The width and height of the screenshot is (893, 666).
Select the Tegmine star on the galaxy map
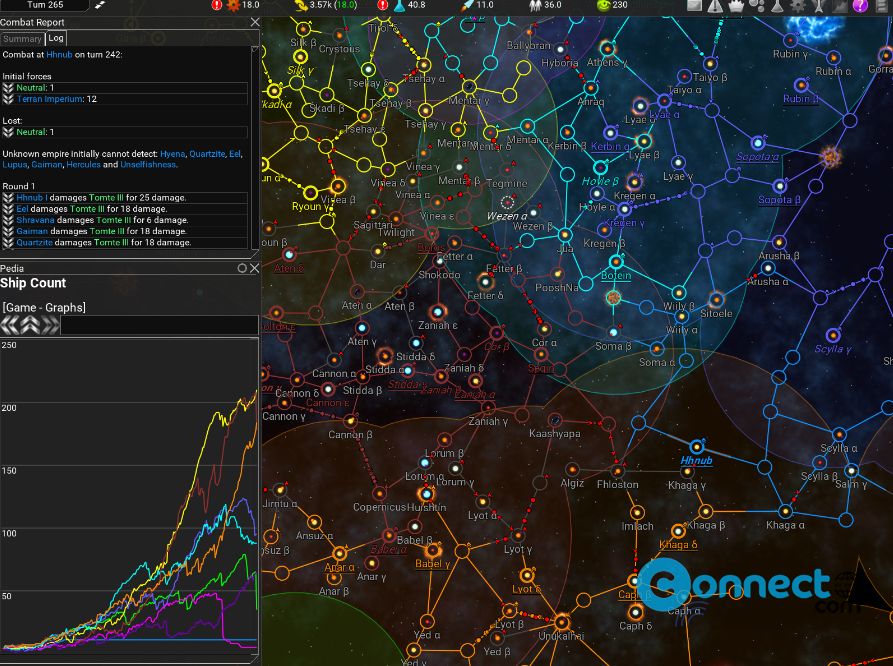click(507, 170)
